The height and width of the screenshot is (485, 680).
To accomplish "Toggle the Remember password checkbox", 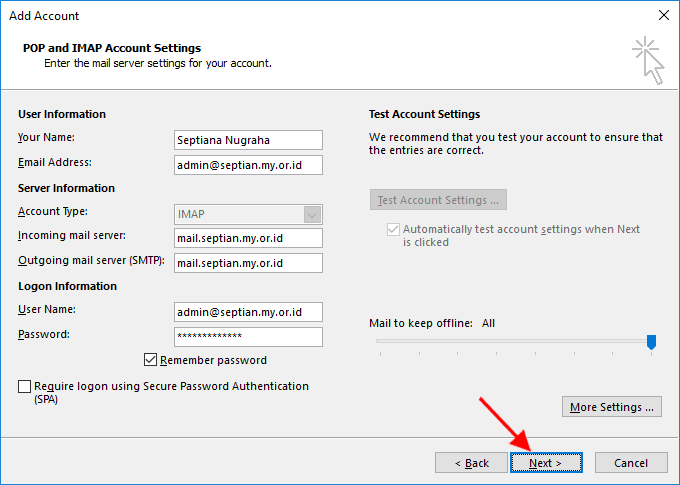I will [x=150, y=360].
